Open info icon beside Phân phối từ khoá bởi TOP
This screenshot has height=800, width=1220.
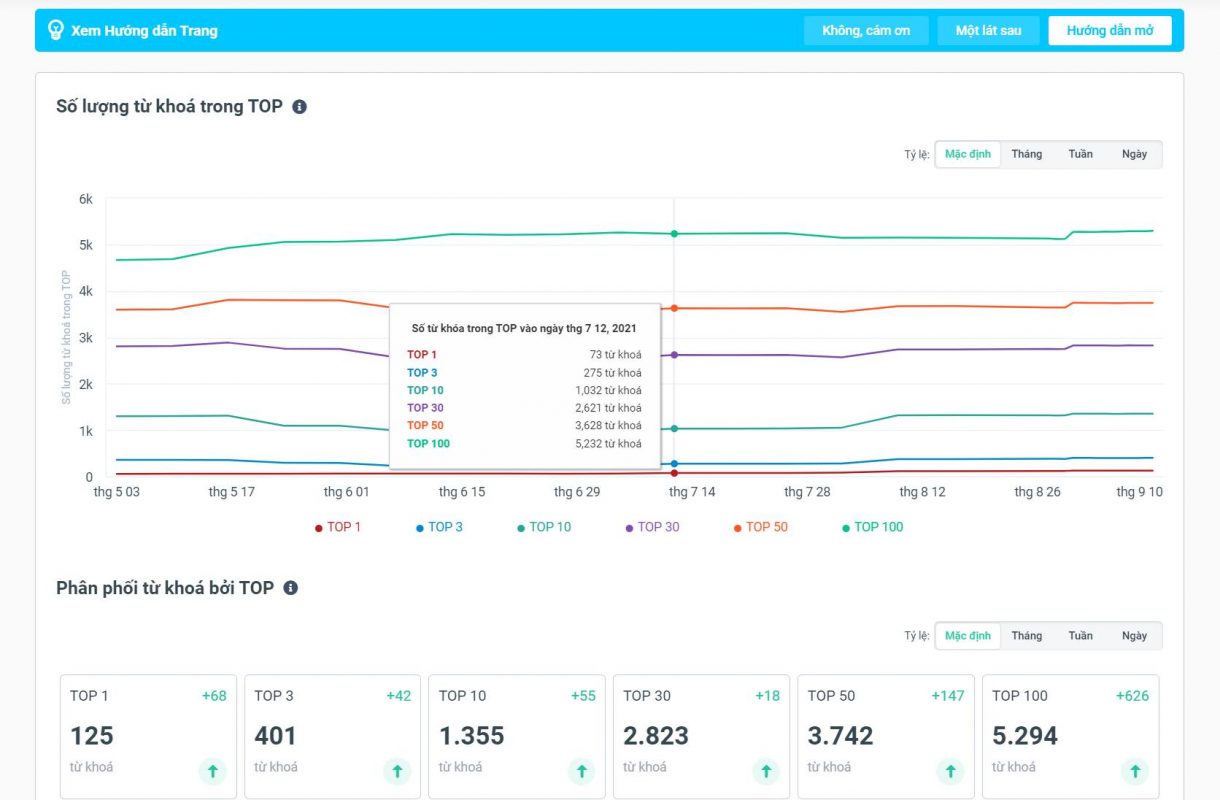pyautogui.click(x=291, y=588)
